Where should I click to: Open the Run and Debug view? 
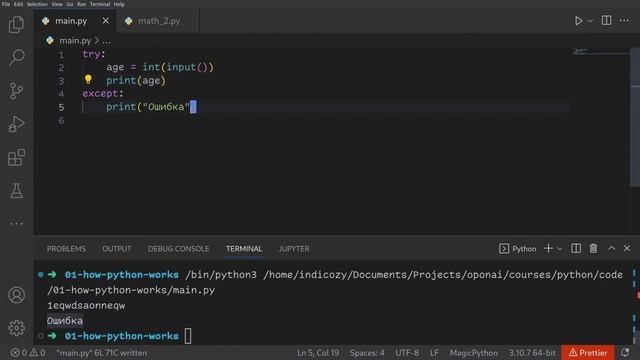pyautogui.click(x=16, y=124)
